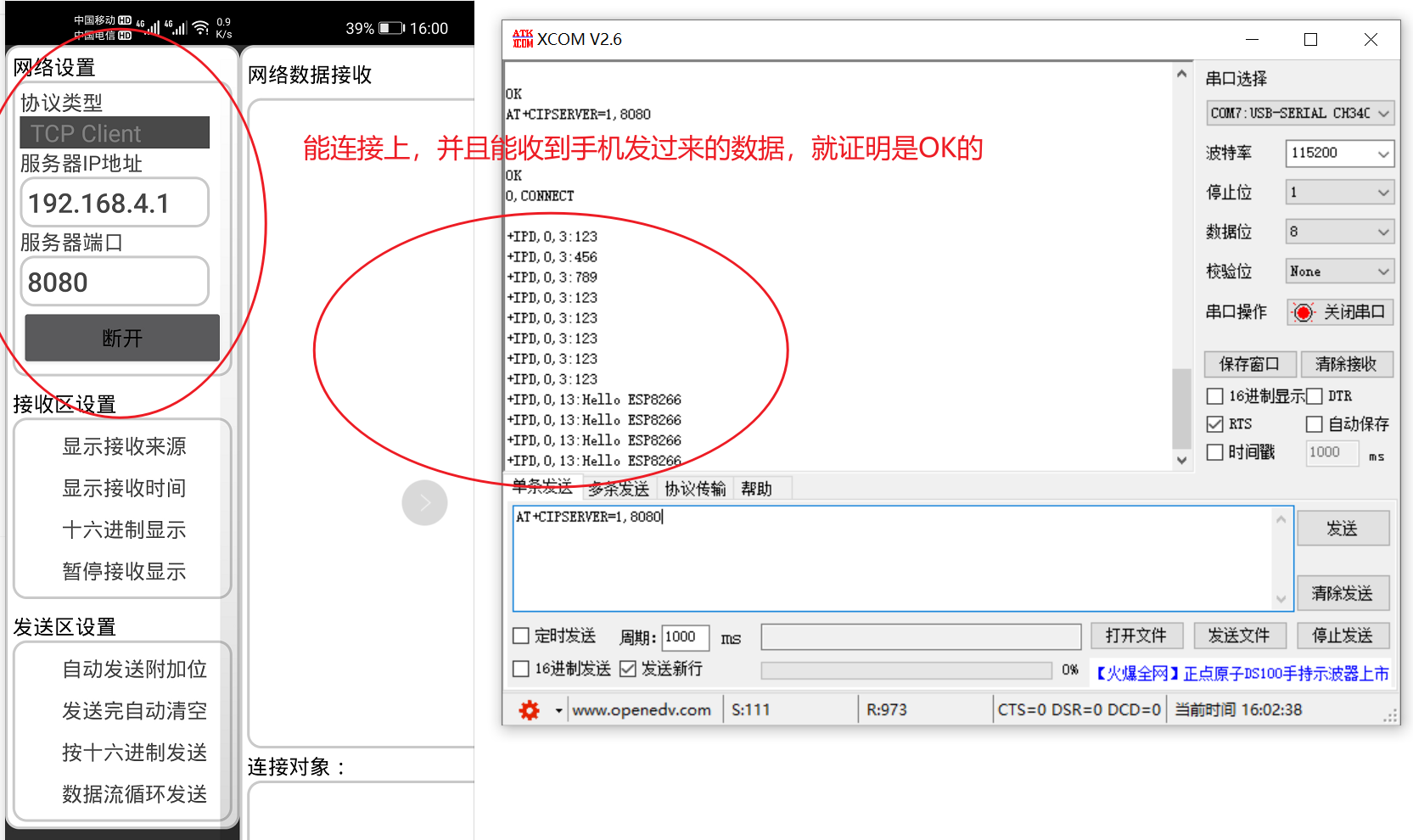The width and height of the screenshot is (1413, 840).
Task: Expand the 115200 baud rate dropdown
Action: pyautogui.click(x=1339, y=154)
